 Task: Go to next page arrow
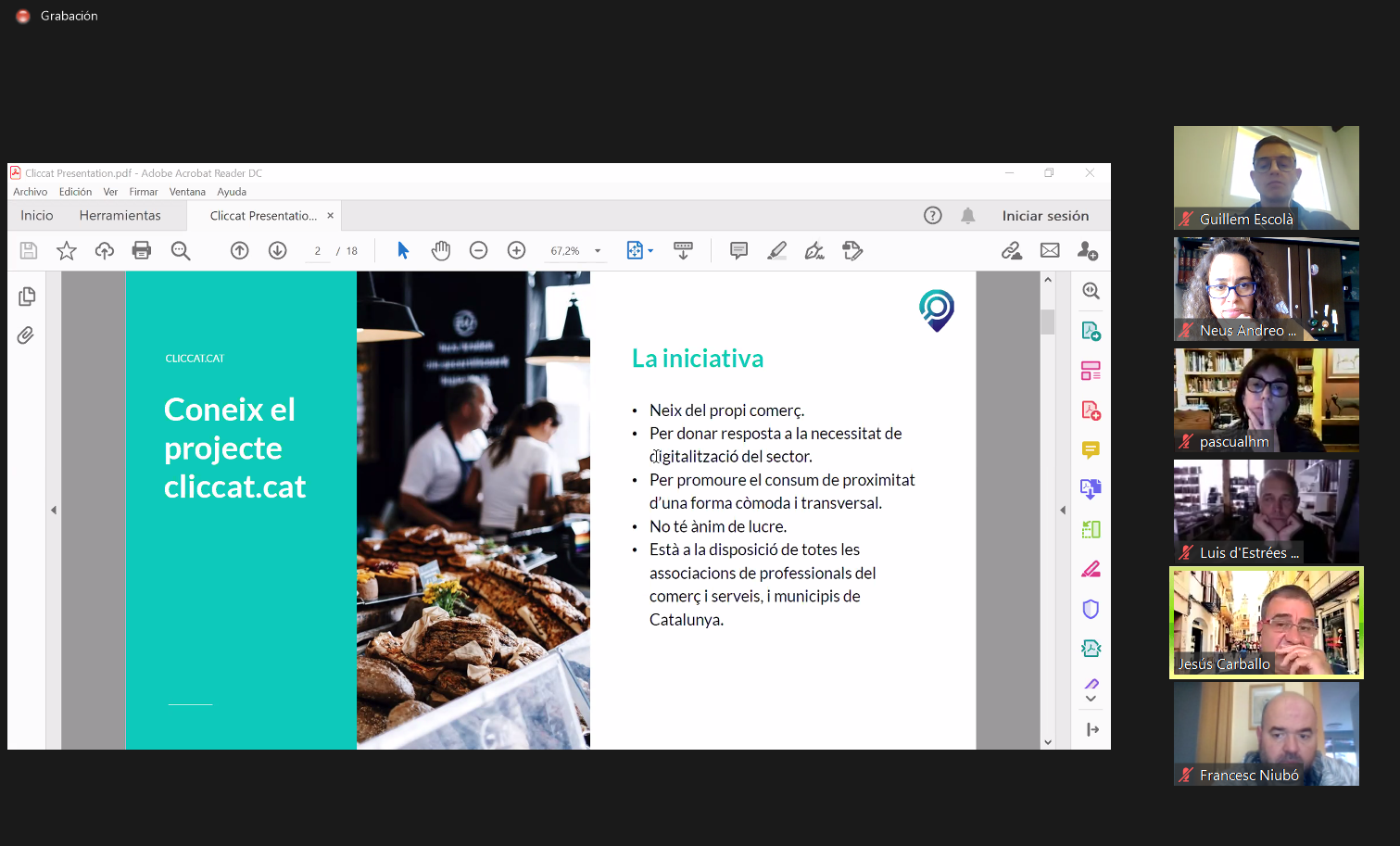pos(278,250)
